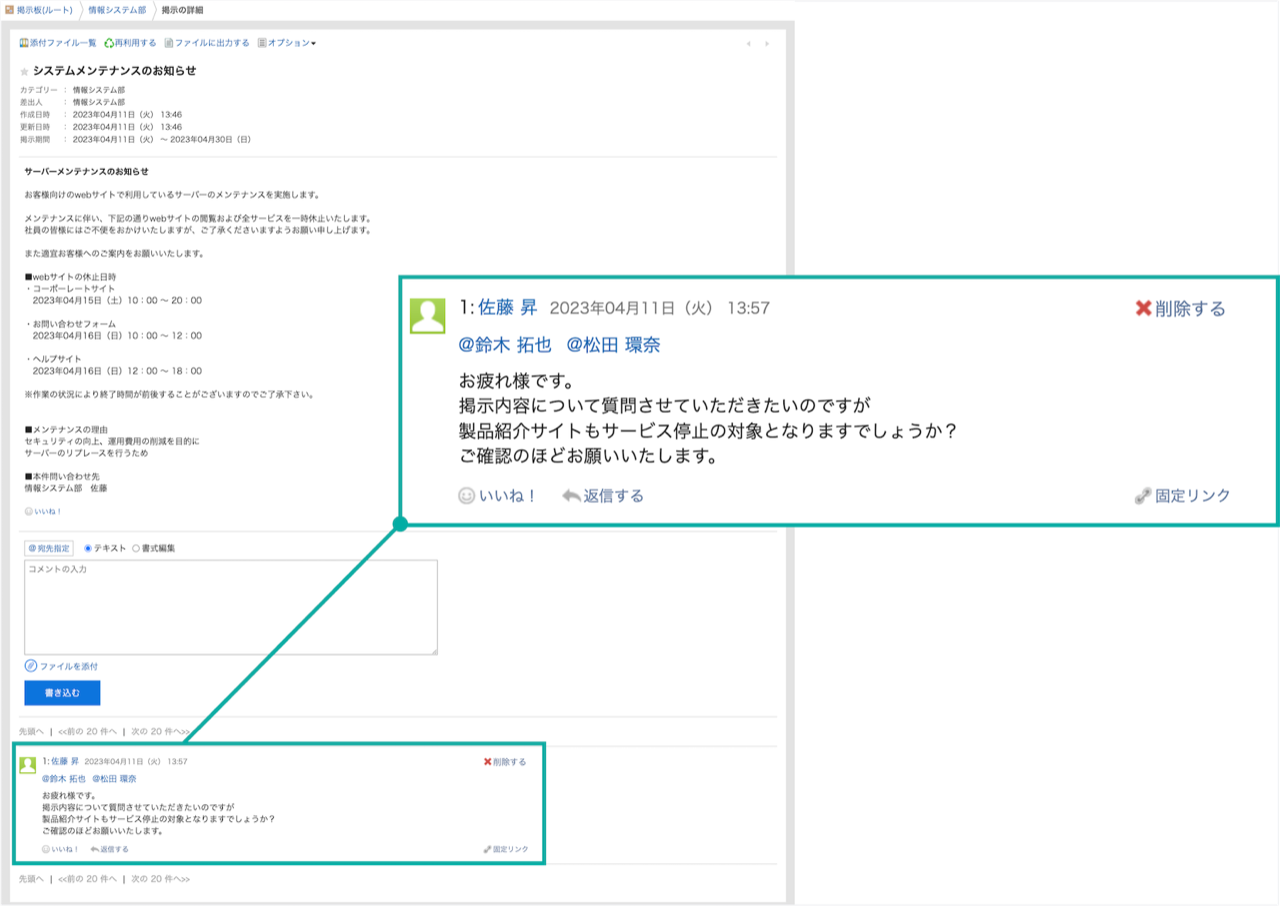The height and width of the screenshot is (906, 1280).
Task: Click the ・お問い合わせフォーム line
Action: click(x=70, y=323)
